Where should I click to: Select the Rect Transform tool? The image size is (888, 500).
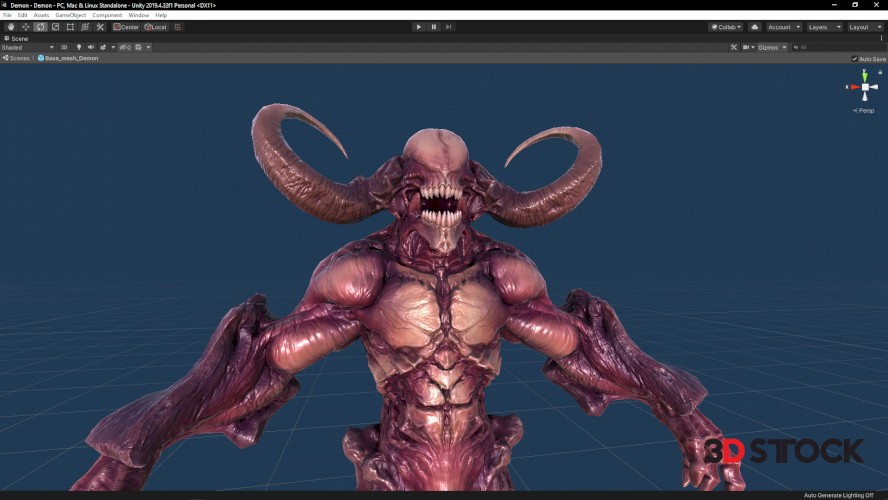(x=70, y=27)
